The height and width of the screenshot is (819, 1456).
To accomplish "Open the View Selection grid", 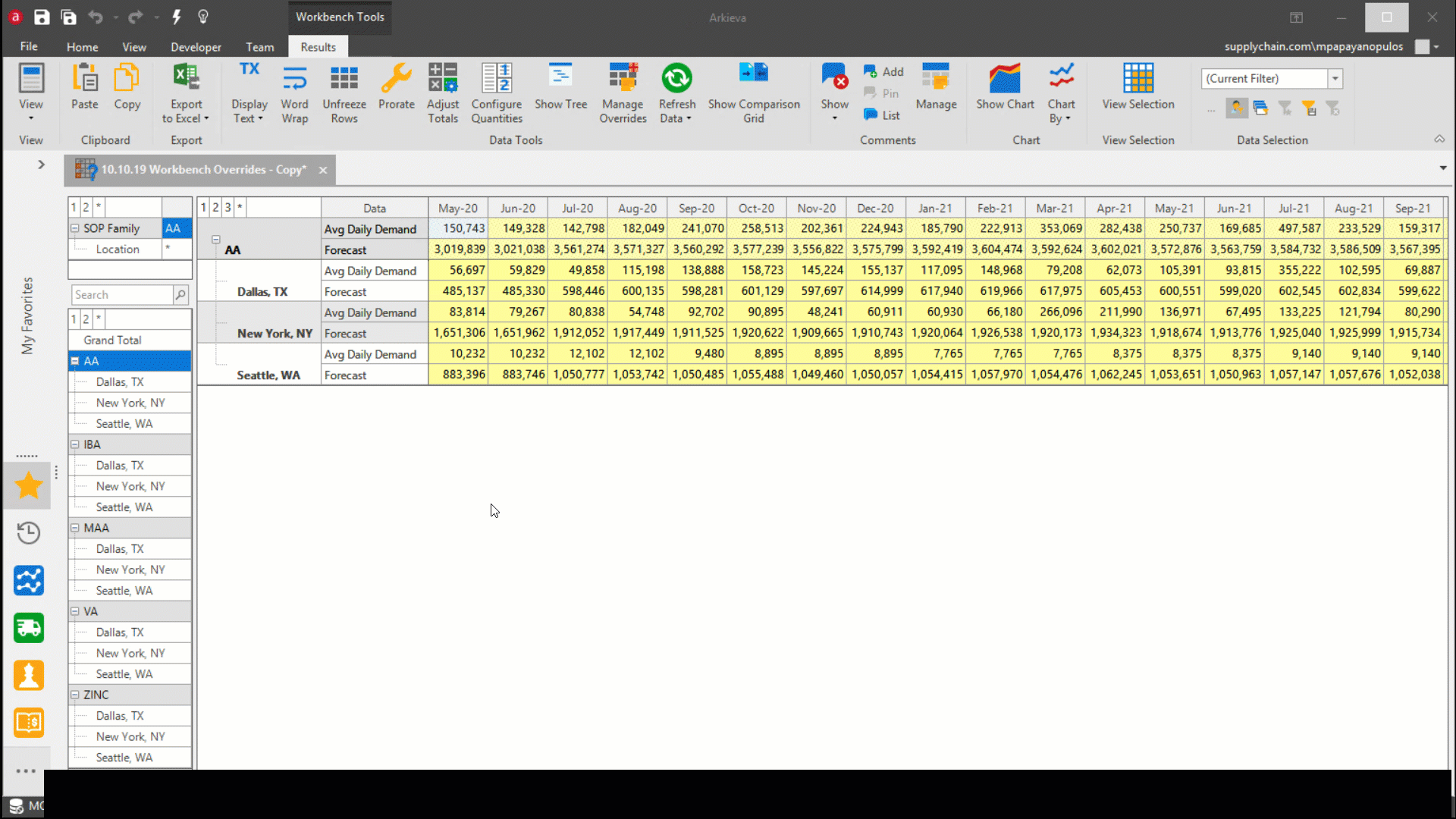I will (1138, 88).
